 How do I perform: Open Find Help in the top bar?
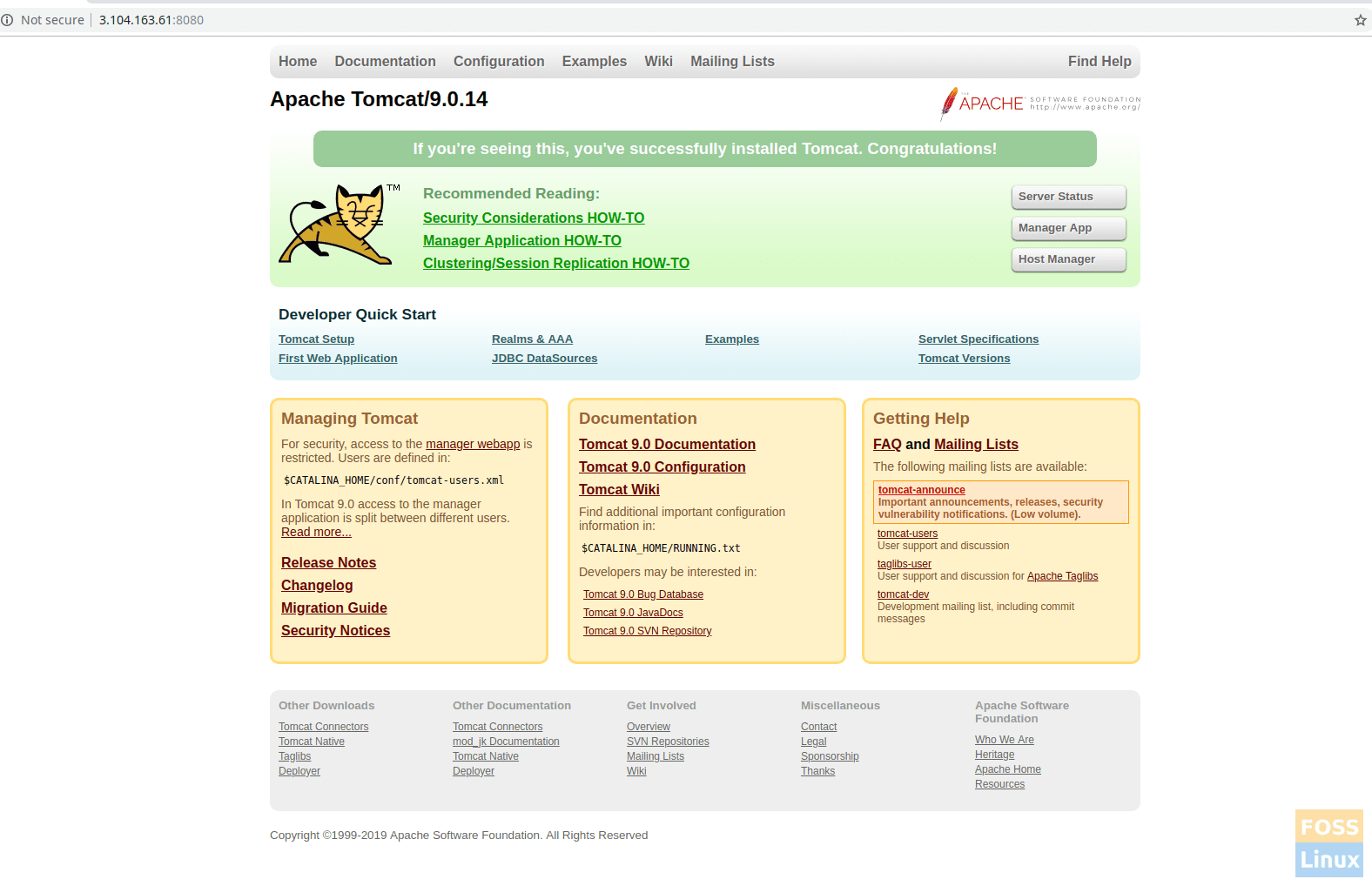1100,61
